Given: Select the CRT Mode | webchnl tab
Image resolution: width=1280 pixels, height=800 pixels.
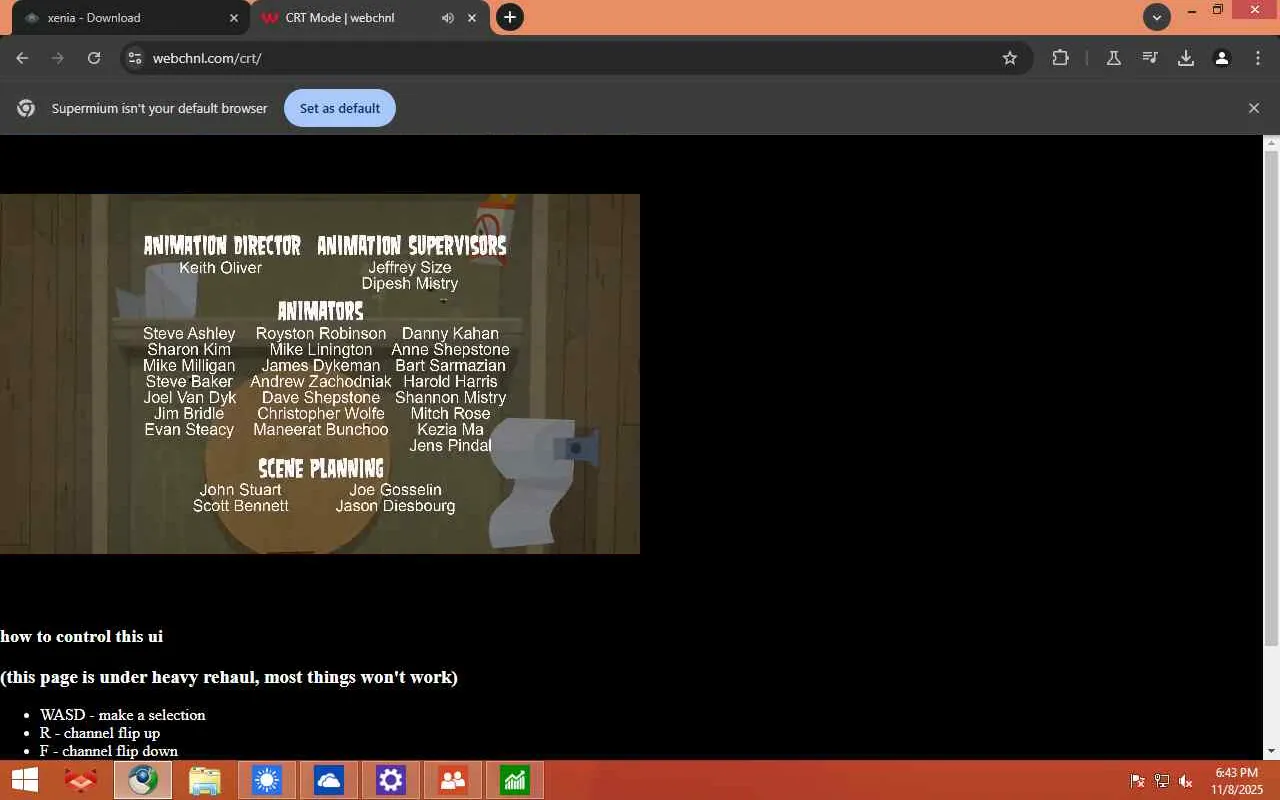Looking at the screenshot, I should [370, 18].
